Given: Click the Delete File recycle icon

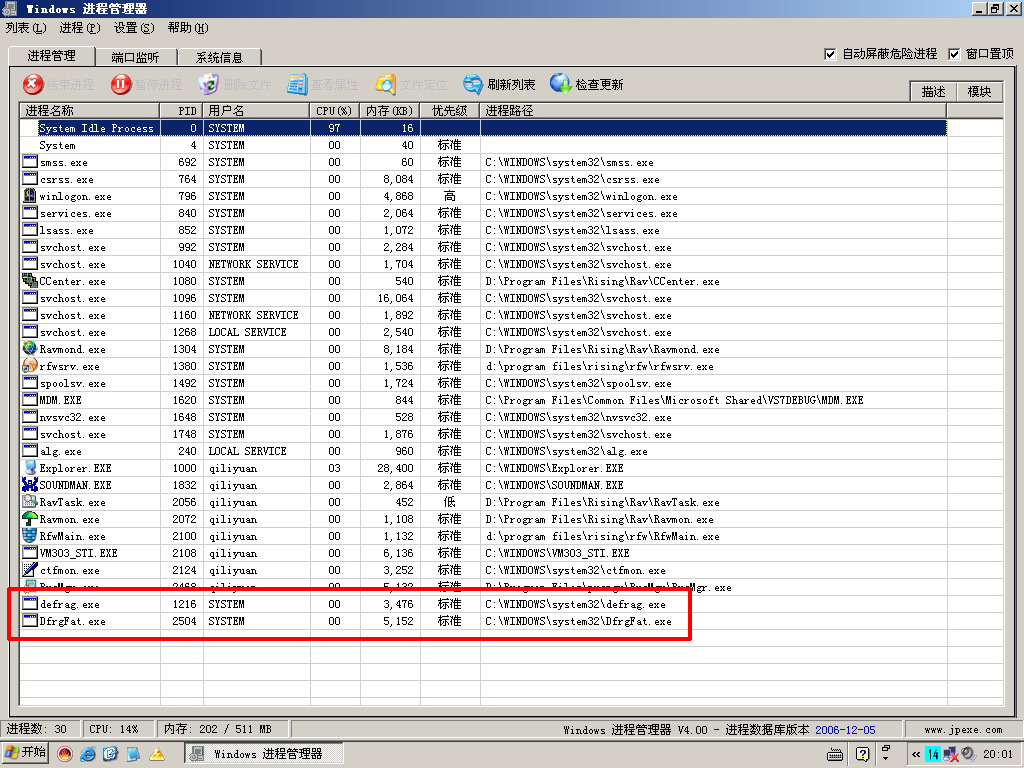Looking at the screenshot, I should [208, 84].
